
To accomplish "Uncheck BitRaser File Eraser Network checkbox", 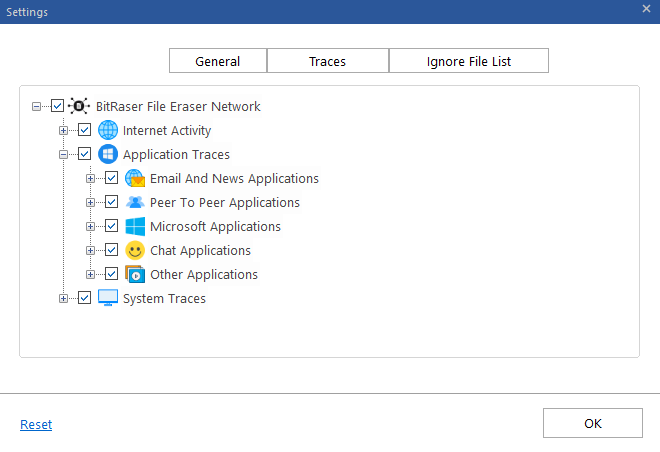I will click(57, 106).
